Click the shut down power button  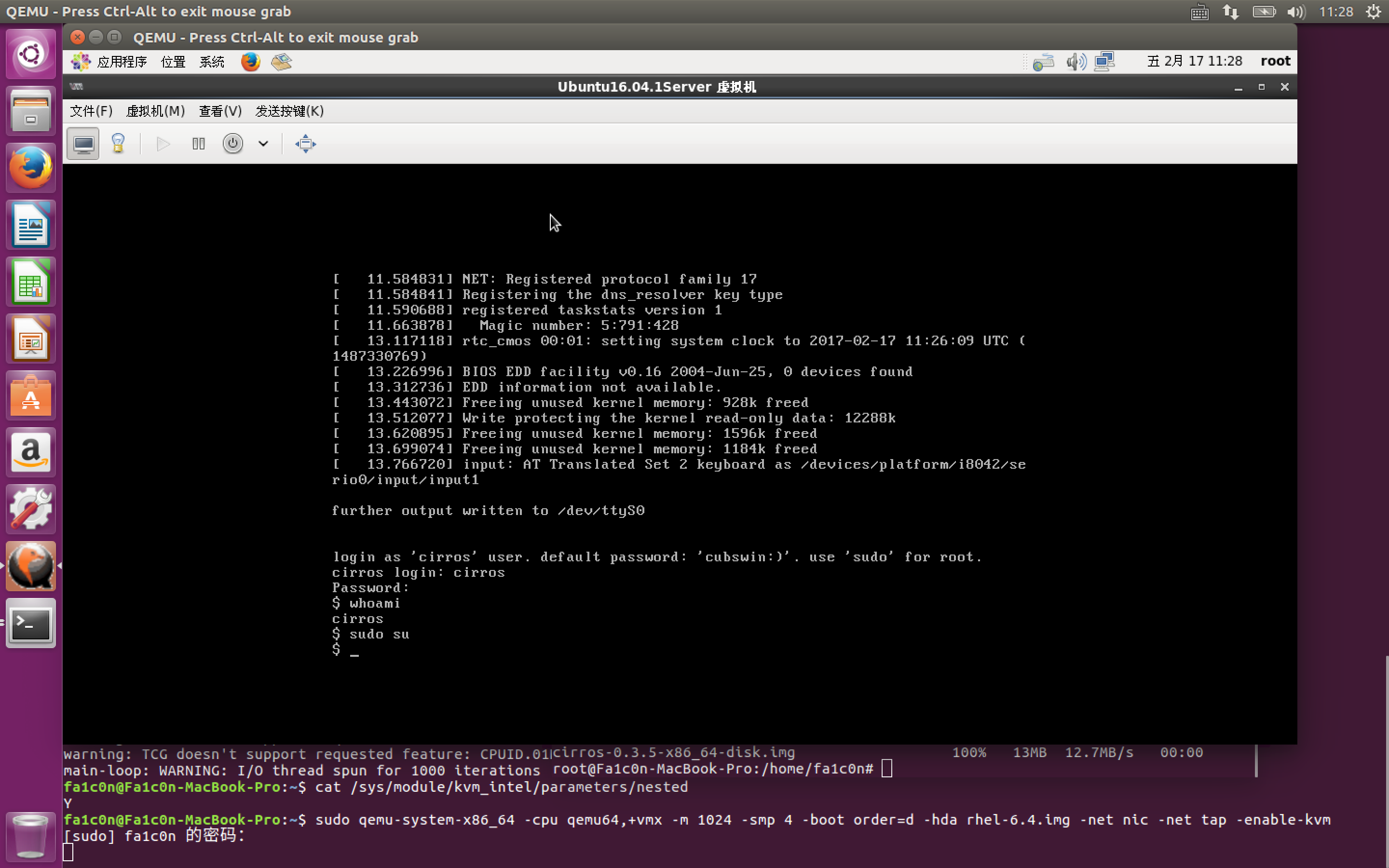(232, 144)
